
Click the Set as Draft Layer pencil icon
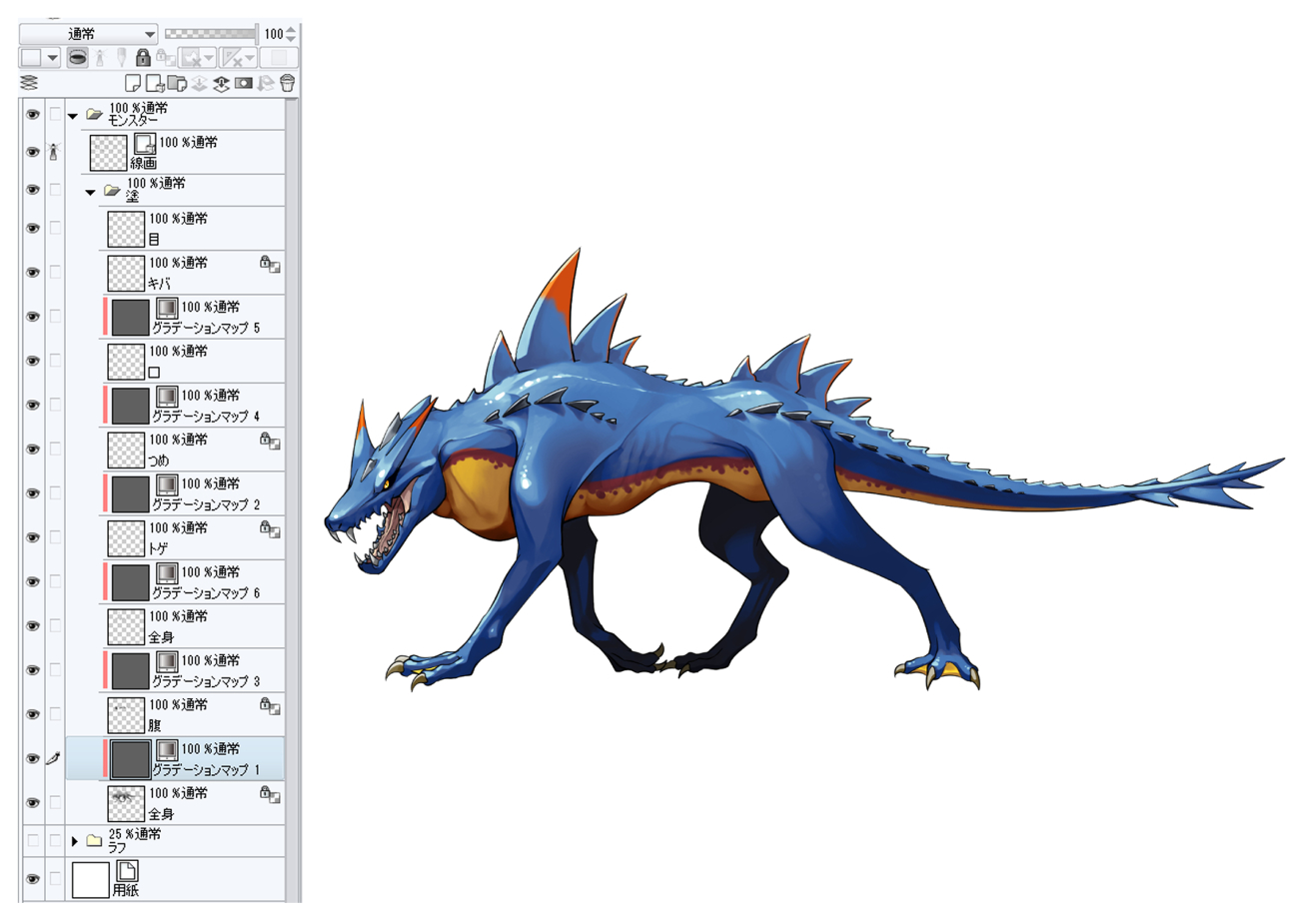121,58
